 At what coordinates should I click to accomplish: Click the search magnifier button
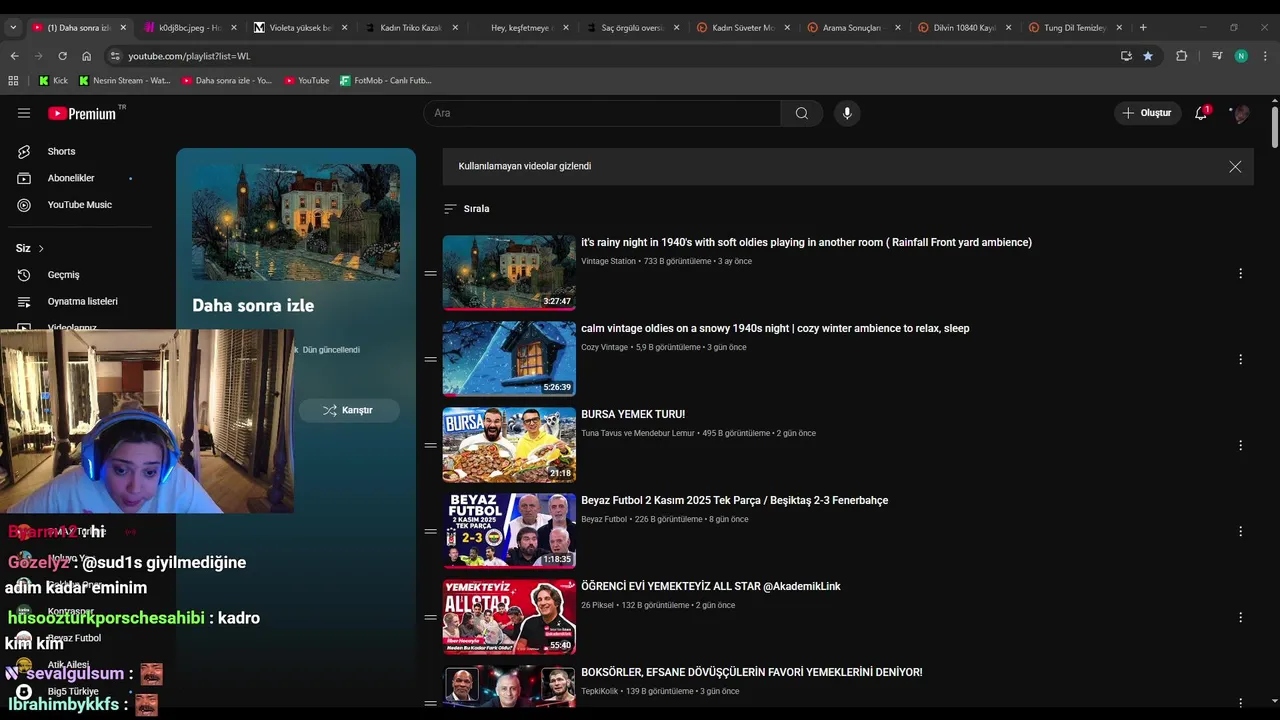click(x=801, y=113)
